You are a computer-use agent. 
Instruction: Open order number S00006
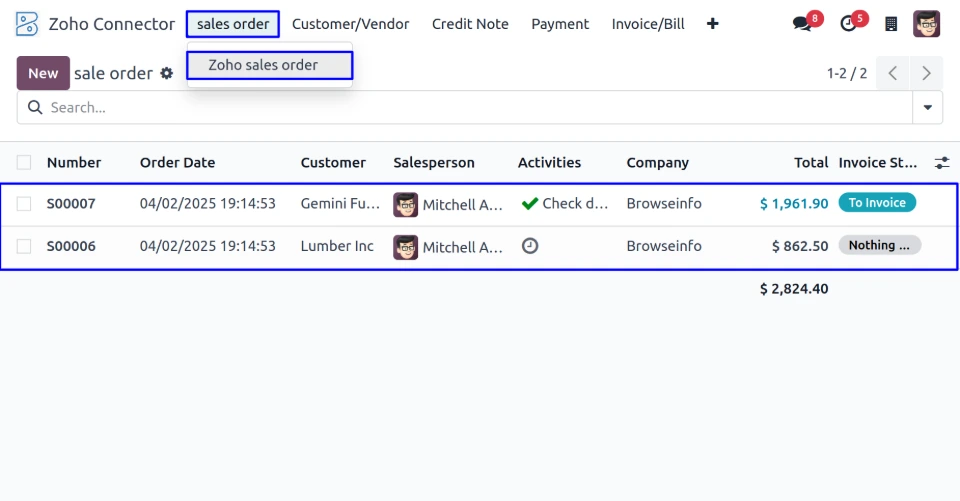coord(71,246)
